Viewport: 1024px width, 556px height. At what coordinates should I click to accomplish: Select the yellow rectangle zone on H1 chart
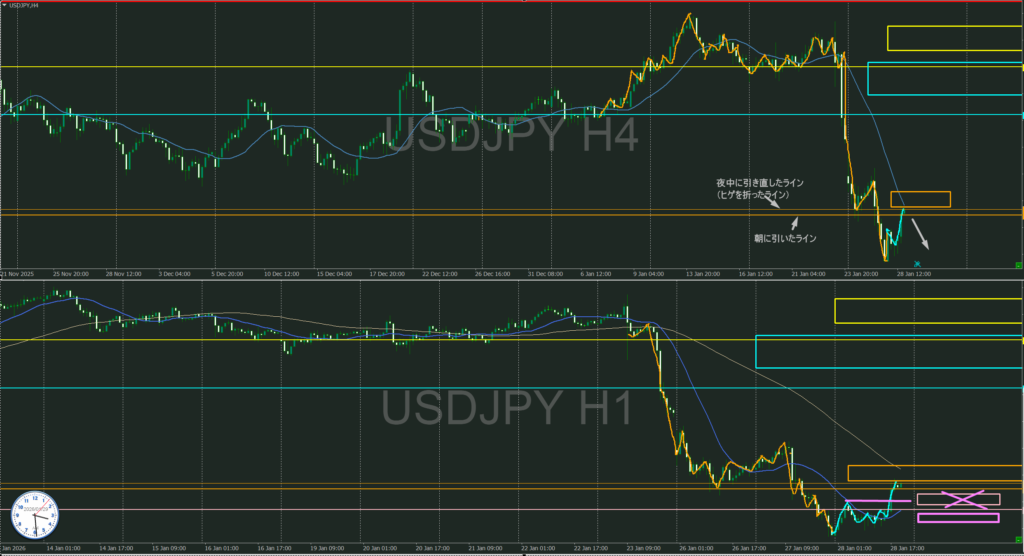[x=928, y=310]
